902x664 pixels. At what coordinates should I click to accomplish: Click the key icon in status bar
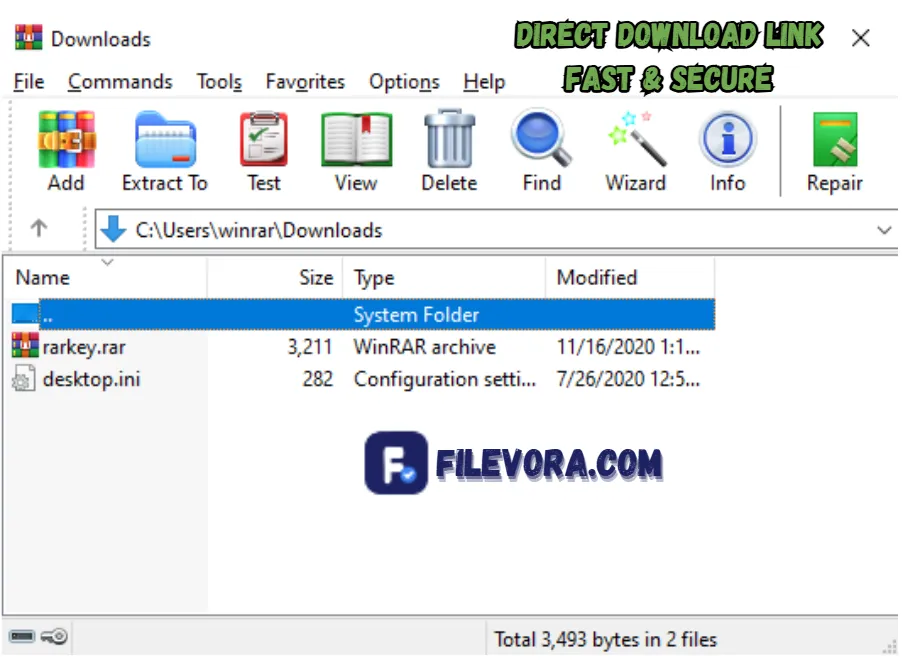coord(52,637)
